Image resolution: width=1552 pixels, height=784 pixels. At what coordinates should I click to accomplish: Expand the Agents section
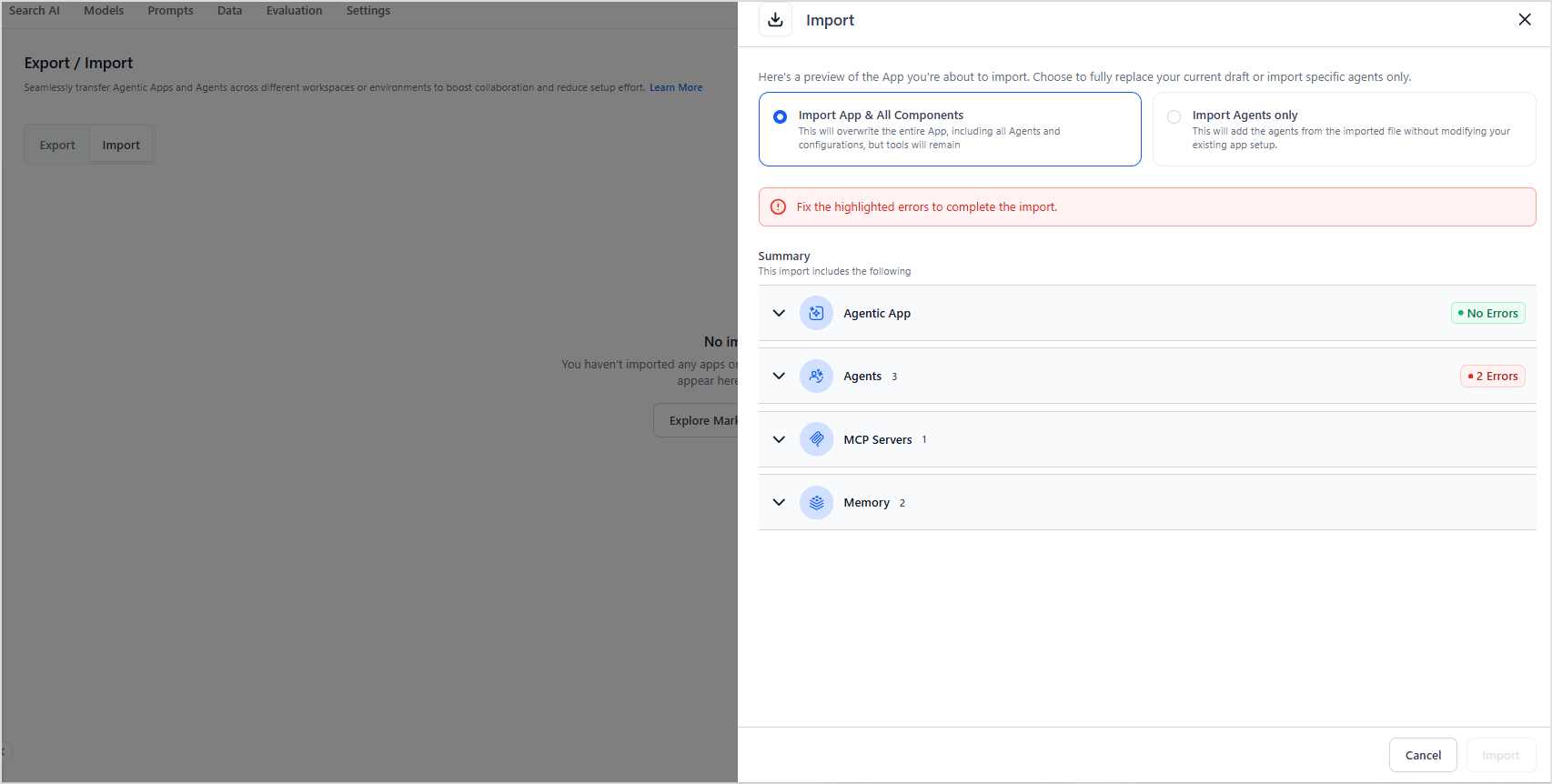[779, 377]
